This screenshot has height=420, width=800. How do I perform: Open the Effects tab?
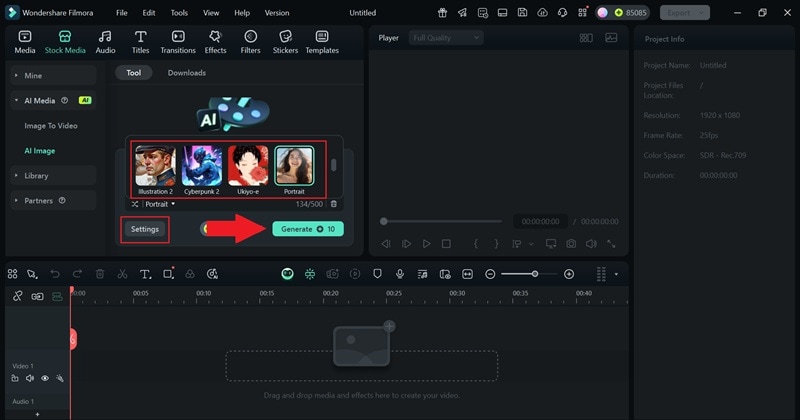(x=215, y=42)
